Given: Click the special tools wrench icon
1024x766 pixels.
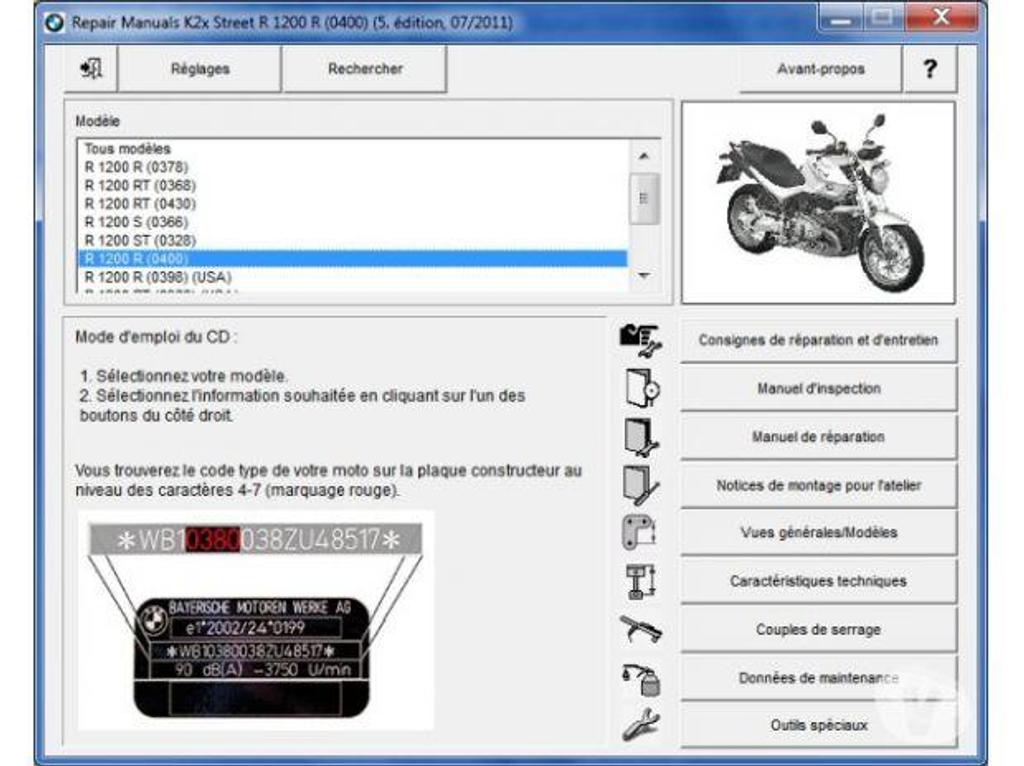Looking at the screenshot, I should coord(641,725).
